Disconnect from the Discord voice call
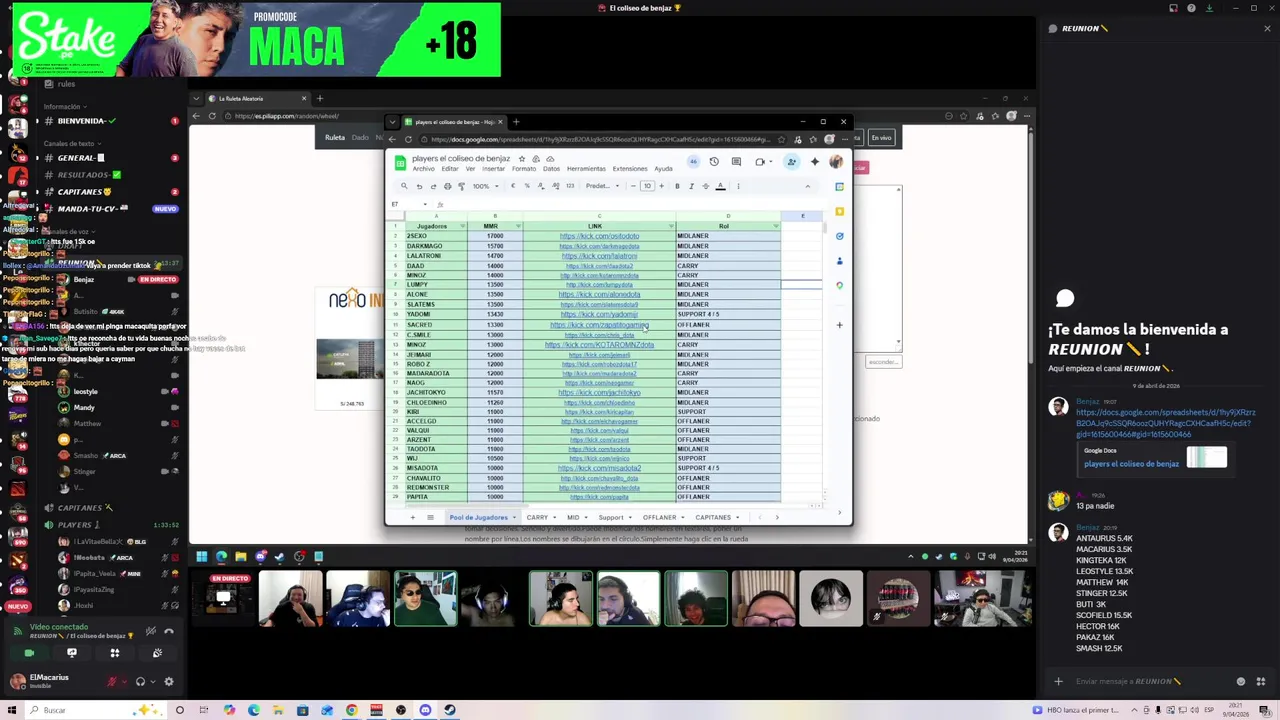 tap(169, 631)
